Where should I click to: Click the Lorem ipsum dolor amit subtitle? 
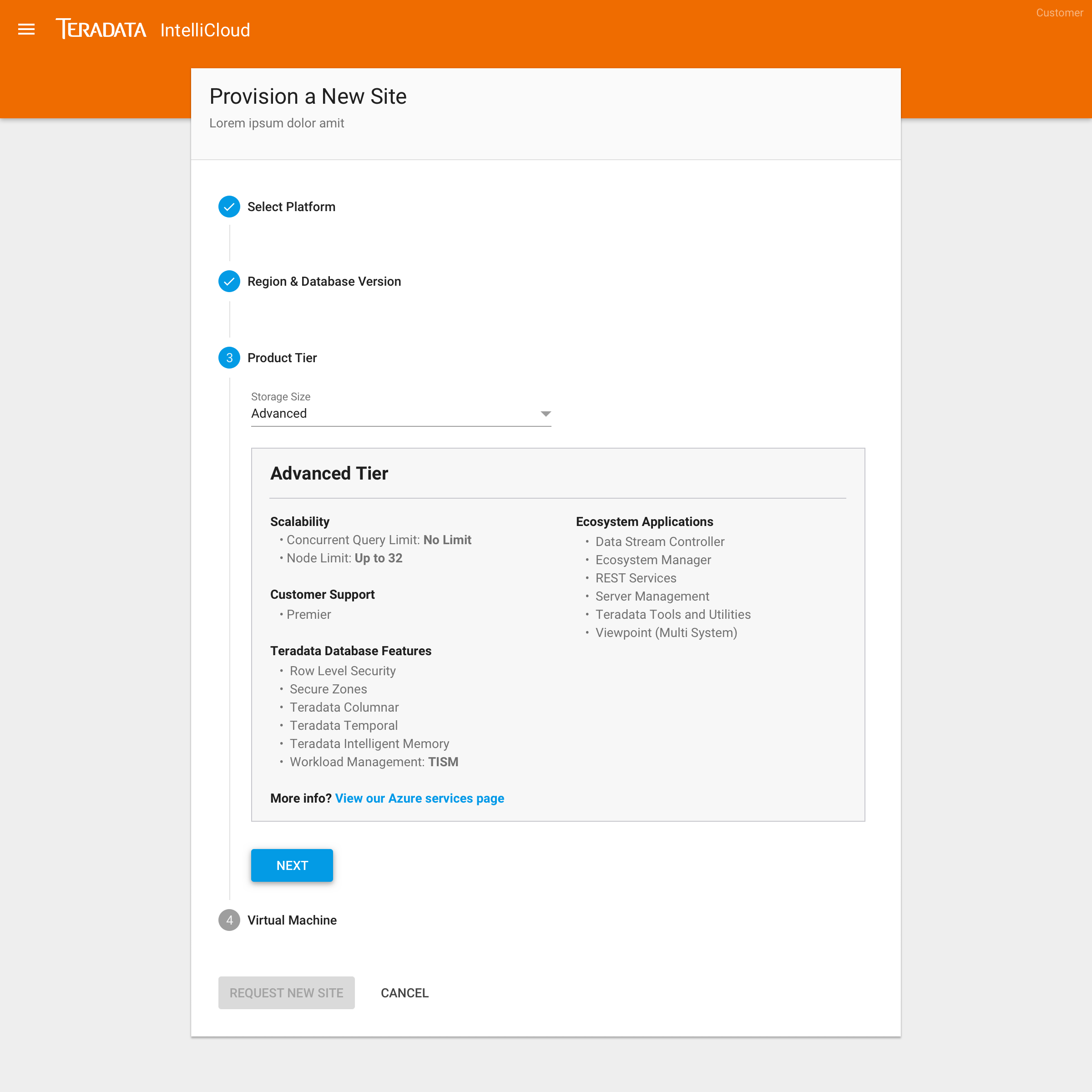277,123
